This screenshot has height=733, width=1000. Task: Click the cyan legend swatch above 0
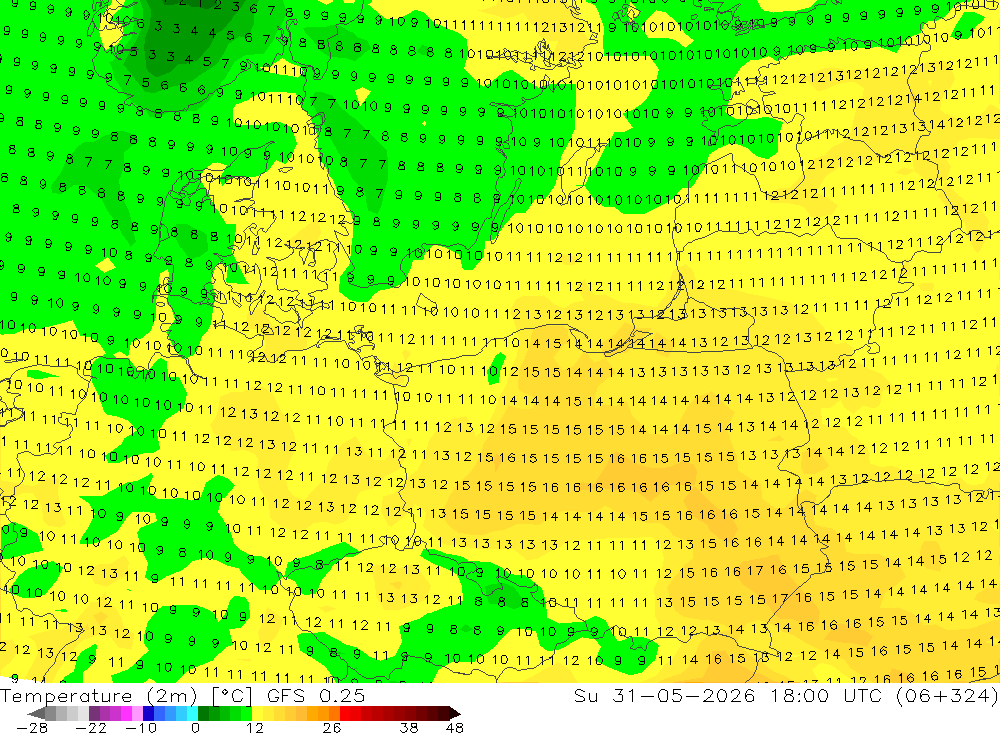[x=192, y=713]
